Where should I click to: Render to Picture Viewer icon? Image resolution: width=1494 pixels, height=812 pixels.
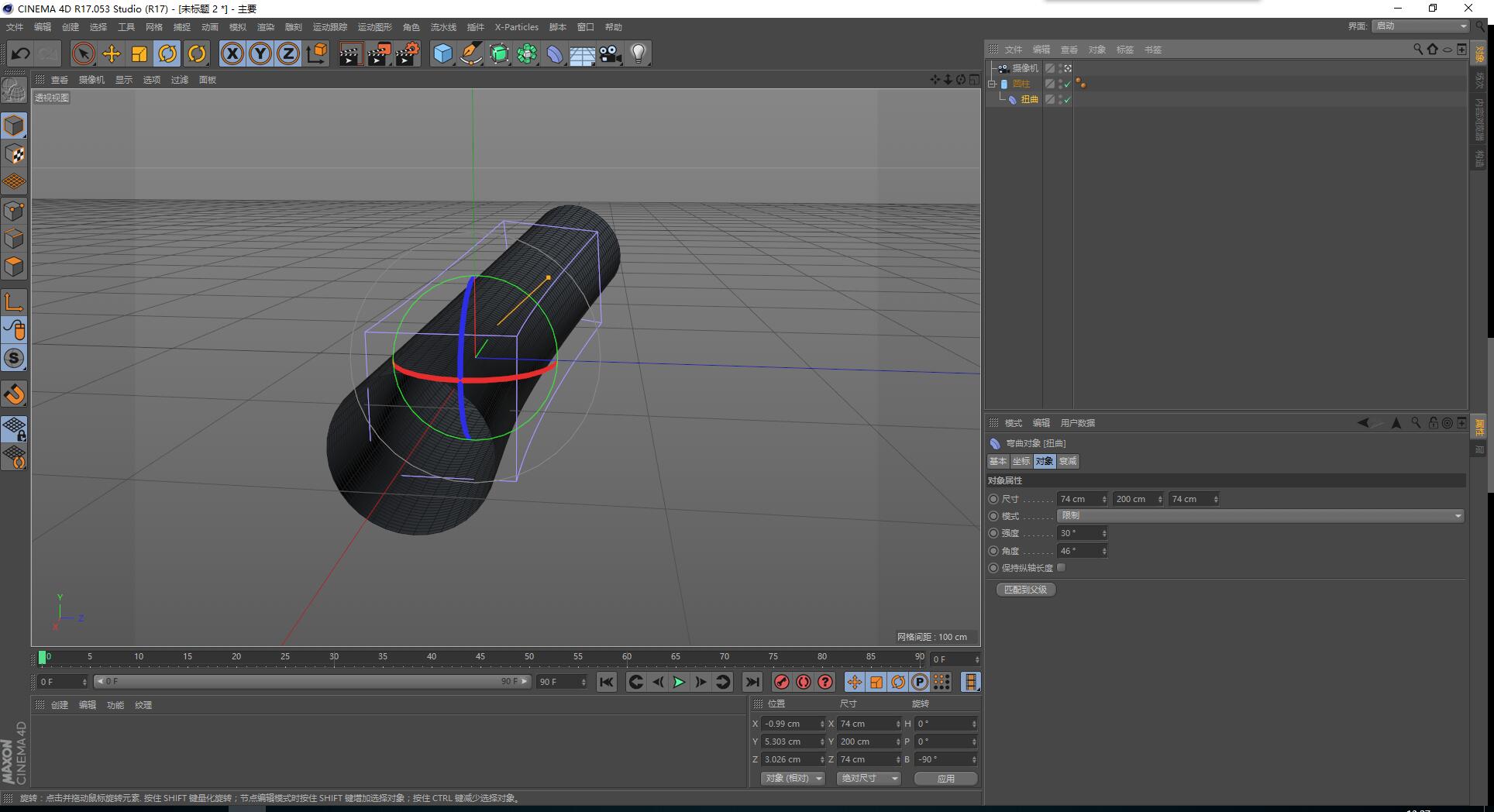pyautogui.click(x=379, y=53)
